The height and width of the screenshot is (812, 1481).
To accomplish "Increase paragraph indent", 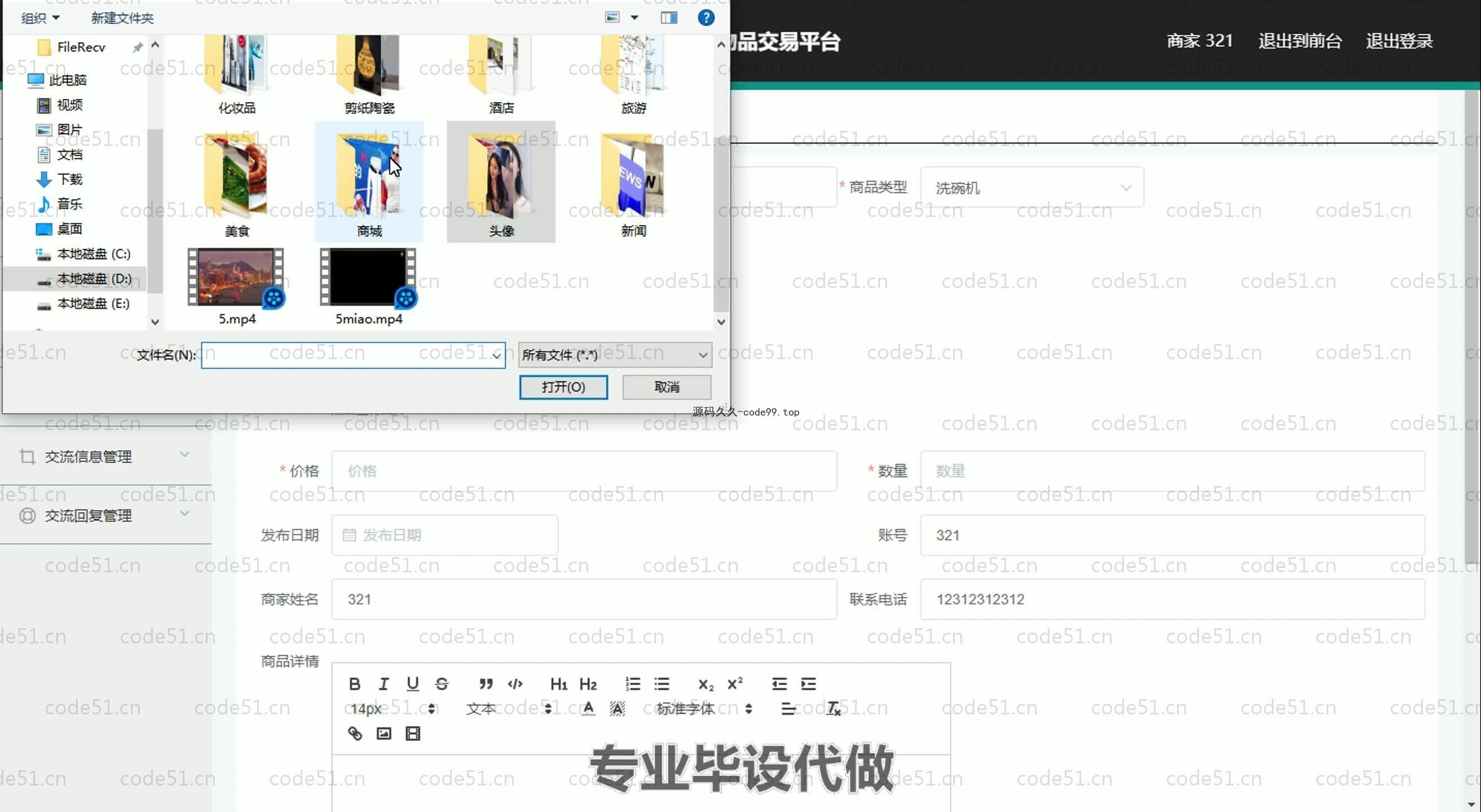I will [x=808, y=684].
